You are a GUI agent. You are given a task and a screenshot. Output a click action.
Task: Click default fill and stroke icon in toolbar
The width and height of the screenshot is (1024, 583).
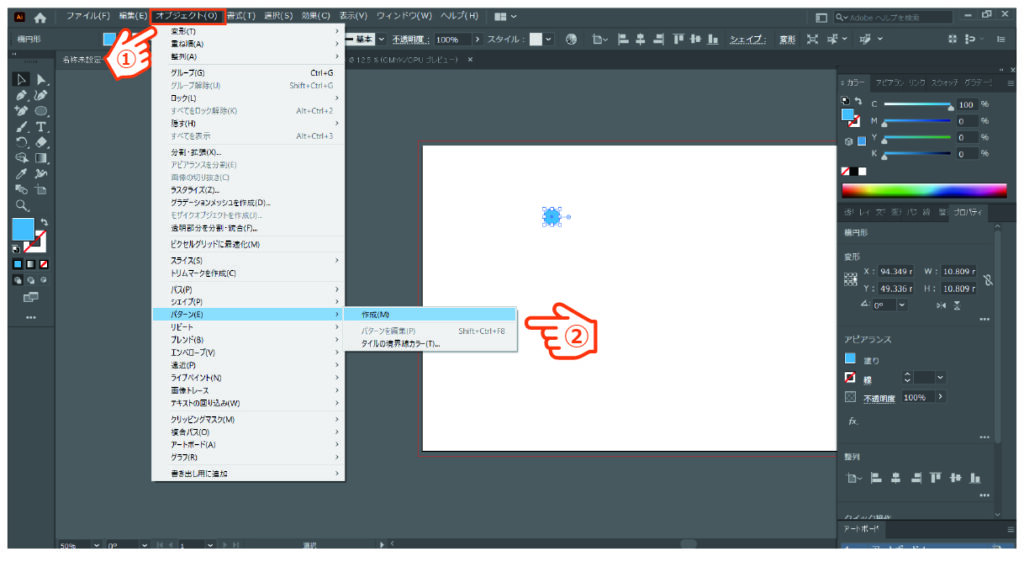tap(16, 249)
